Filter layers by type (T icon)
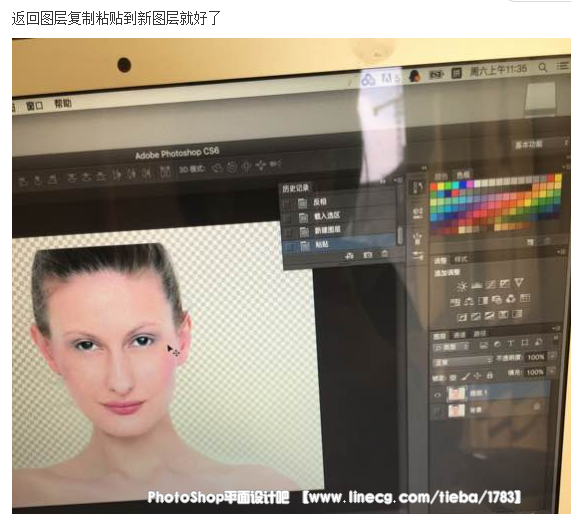Screen dimensions: 571x514 pyautogui.click(x=511, y=344)
